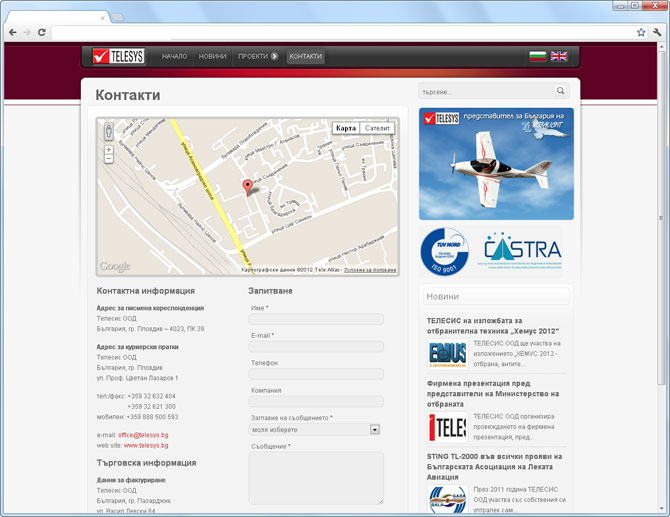Expand the Проекти menu arrow
The image size is (670, 517).
point(274,56)
